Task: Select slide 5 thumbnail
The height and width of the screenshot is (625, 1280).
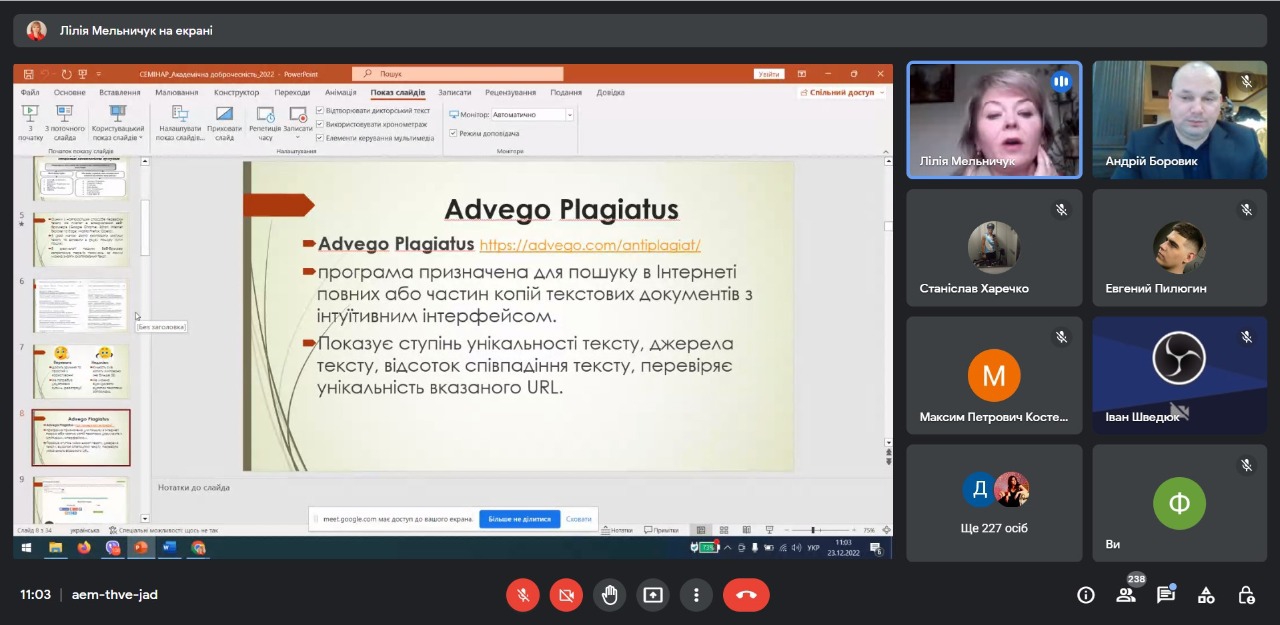Action: point(81,239)
